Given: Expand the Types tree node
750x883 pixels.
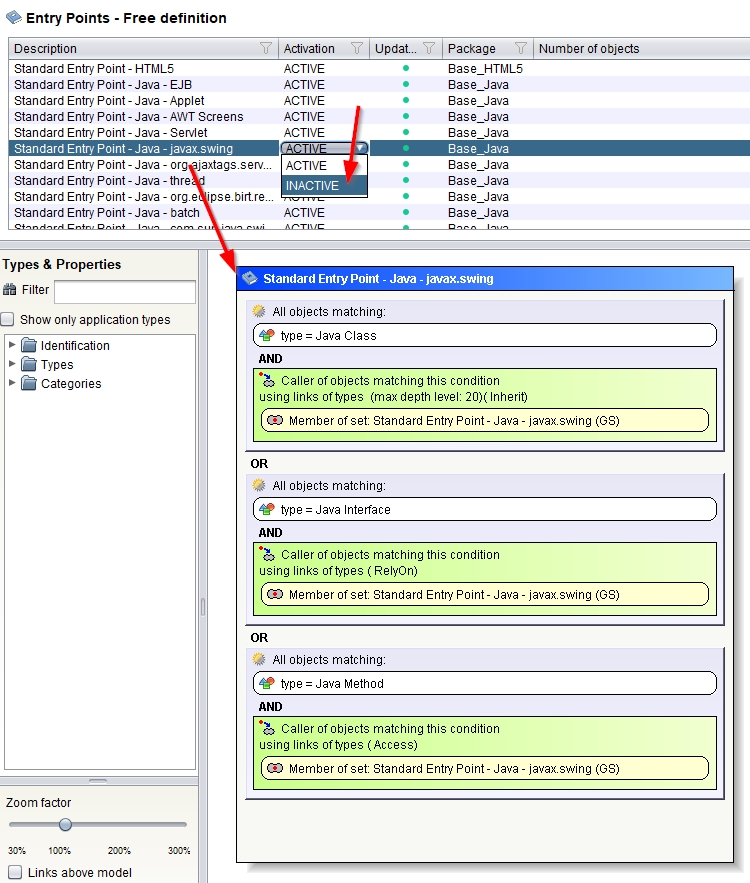Looking at the screenshot, I should click(x=12, y=364).
